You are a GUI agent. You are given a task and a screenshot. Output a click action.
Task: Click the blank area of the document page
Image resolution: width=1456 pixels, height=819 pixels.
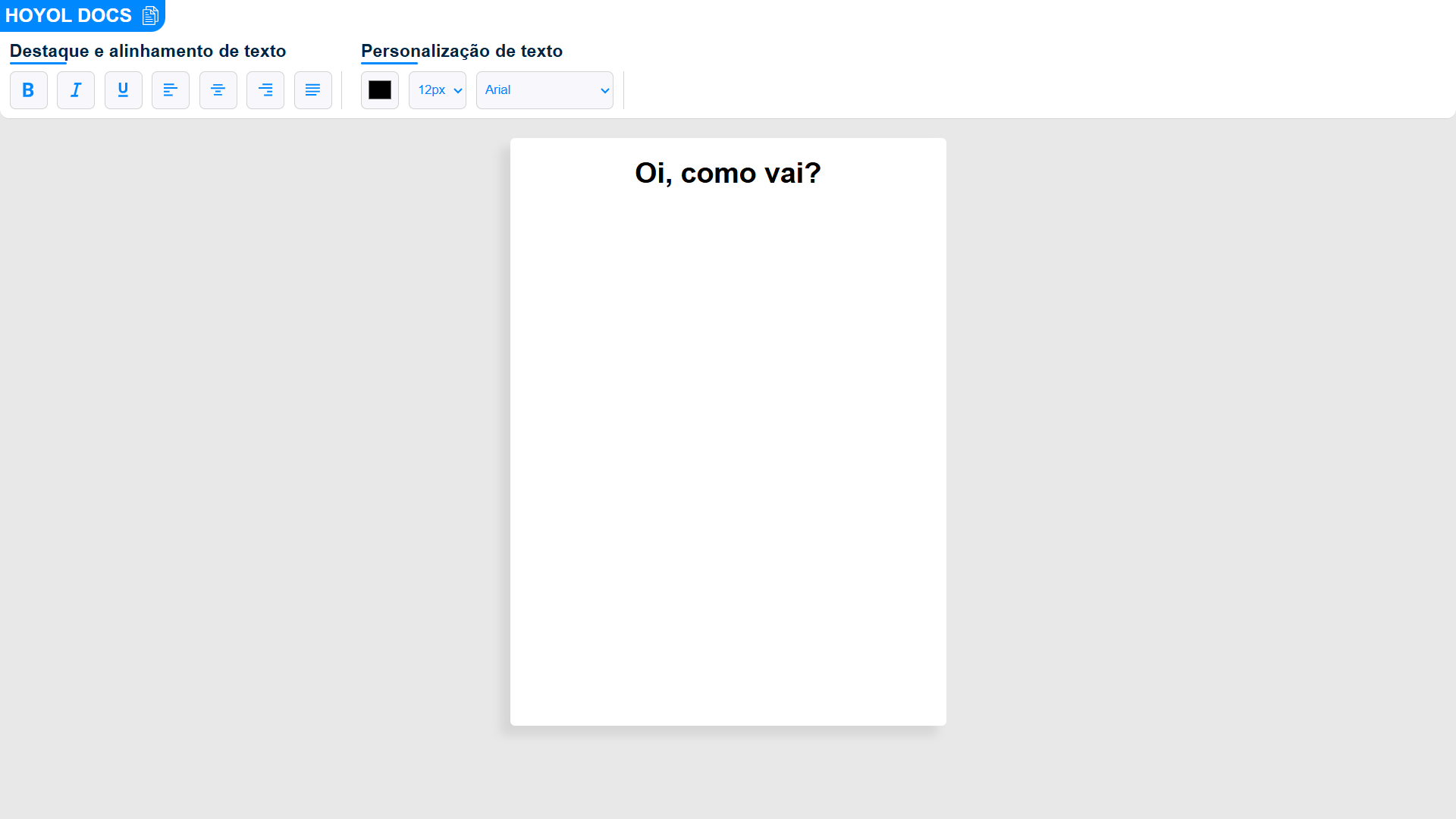(728, 455)
